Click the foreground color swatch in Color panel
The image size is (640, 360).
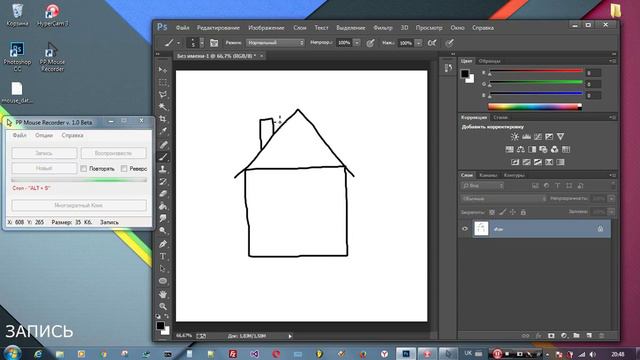tap(465, 74)
